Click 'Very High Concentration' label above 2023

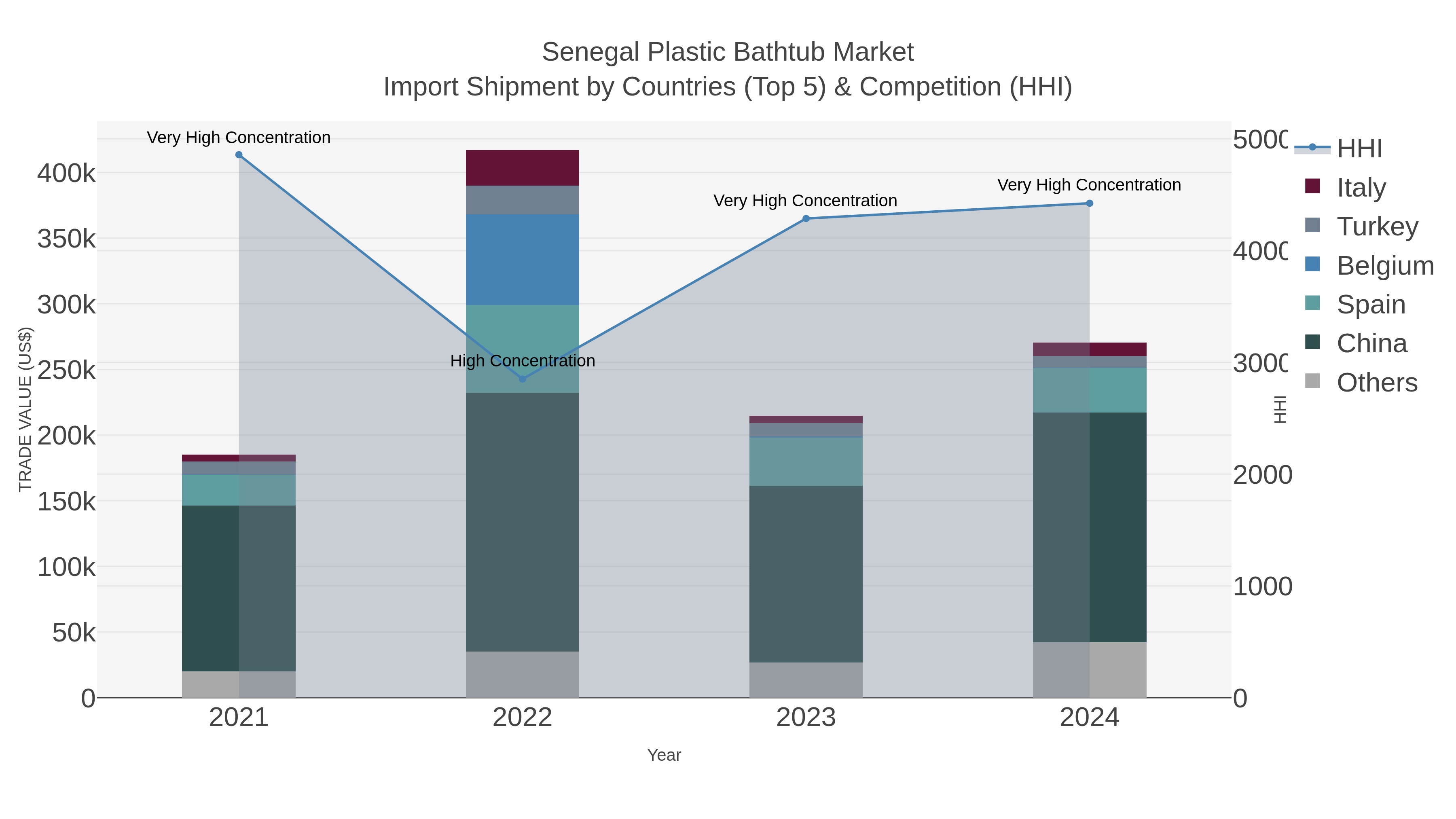click(805, 201)
